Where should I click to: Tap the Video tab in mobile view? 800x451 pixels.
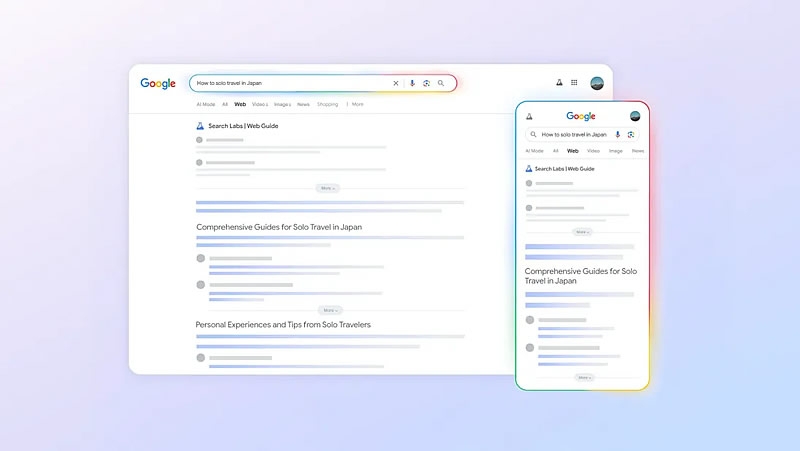click(593, 151)
